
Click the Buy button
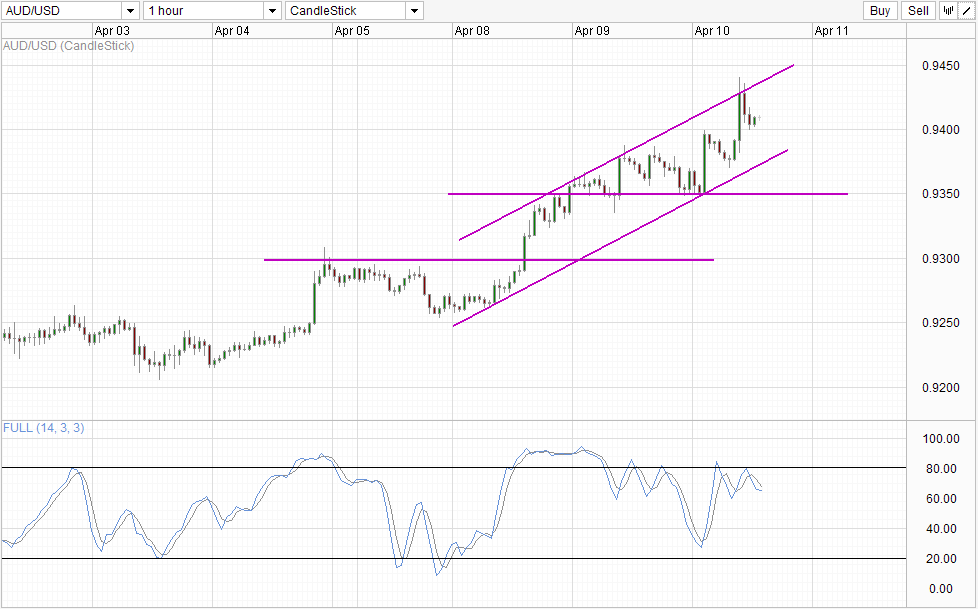[880, 11]
